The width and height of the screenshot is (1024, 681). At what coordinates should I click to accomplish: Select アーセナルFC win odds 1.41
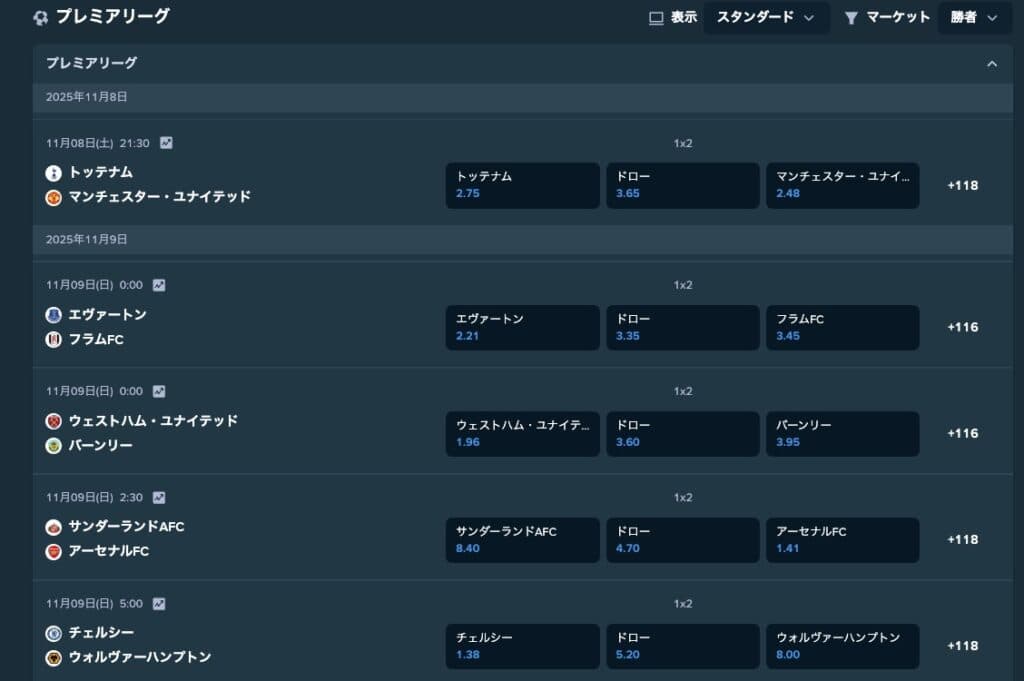842,539
